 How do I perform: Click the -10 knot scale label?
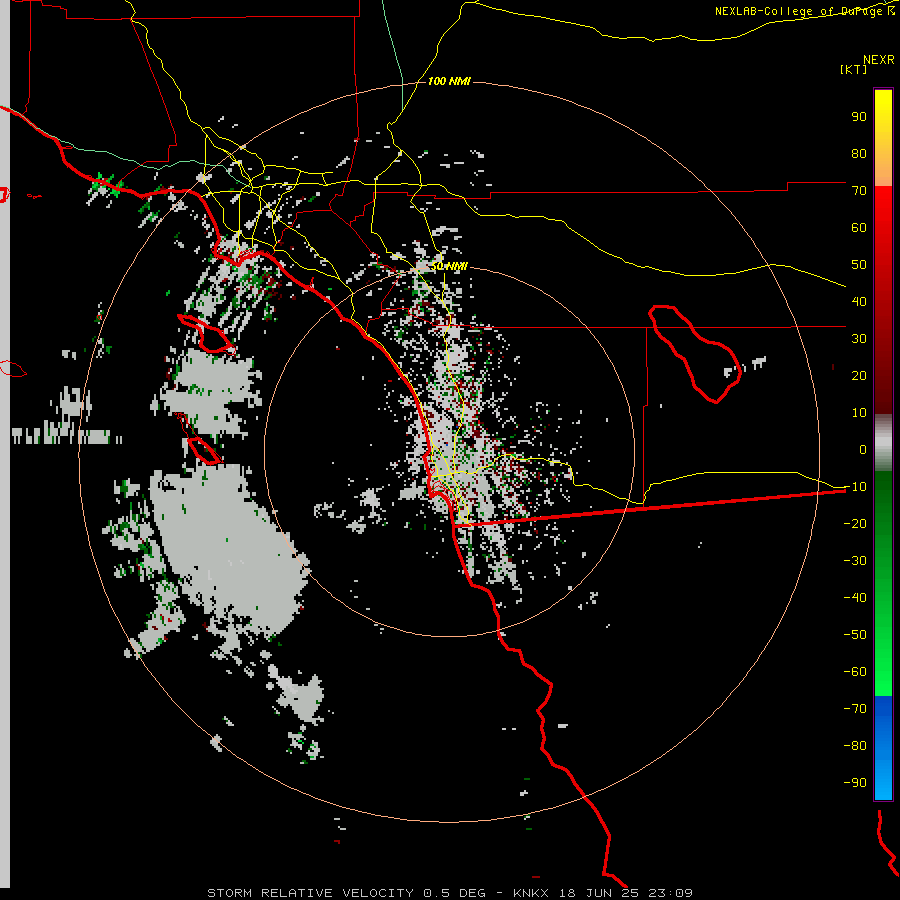[x=855, y=487]
